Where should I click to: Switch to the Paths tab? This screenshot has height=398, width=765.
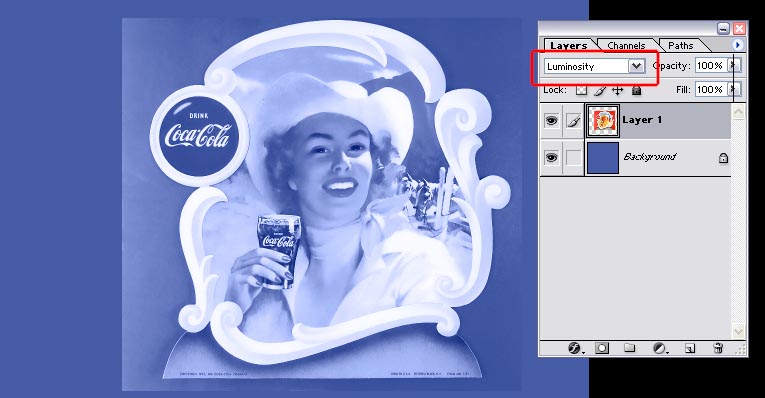[x=681, y=45]
